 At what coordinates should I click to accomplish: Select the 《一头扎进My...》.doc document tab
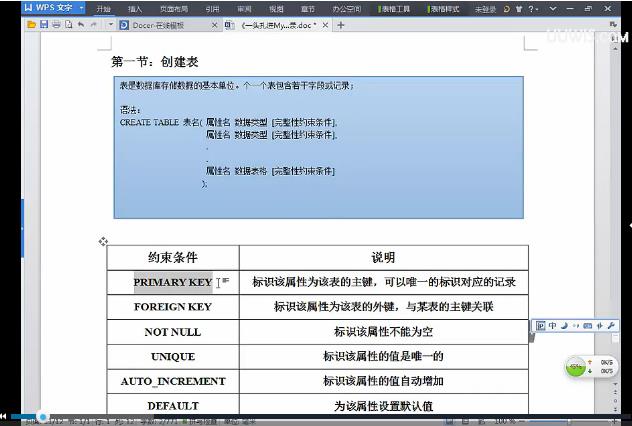click(x=279, y=25)
